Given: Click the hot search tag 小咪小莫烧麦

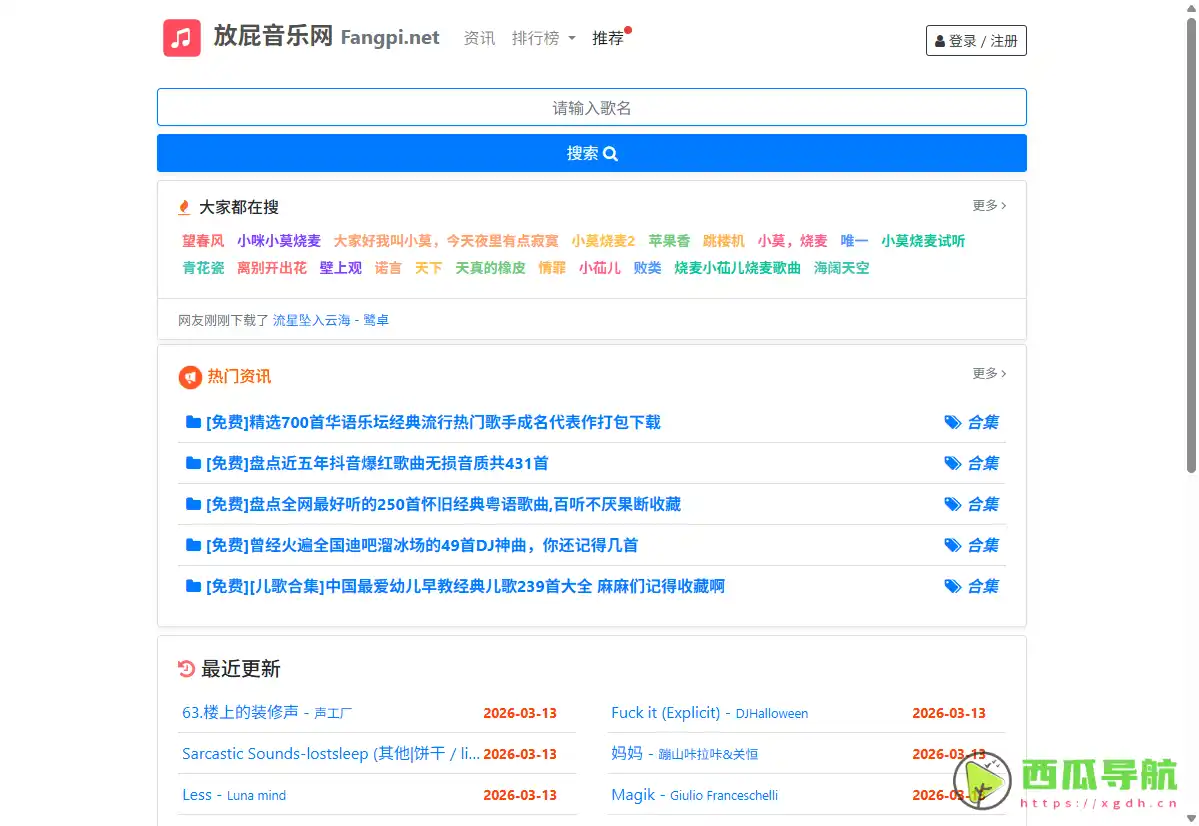Looking at the screenshot, I should pyautogui.click(x=278, y=241).
